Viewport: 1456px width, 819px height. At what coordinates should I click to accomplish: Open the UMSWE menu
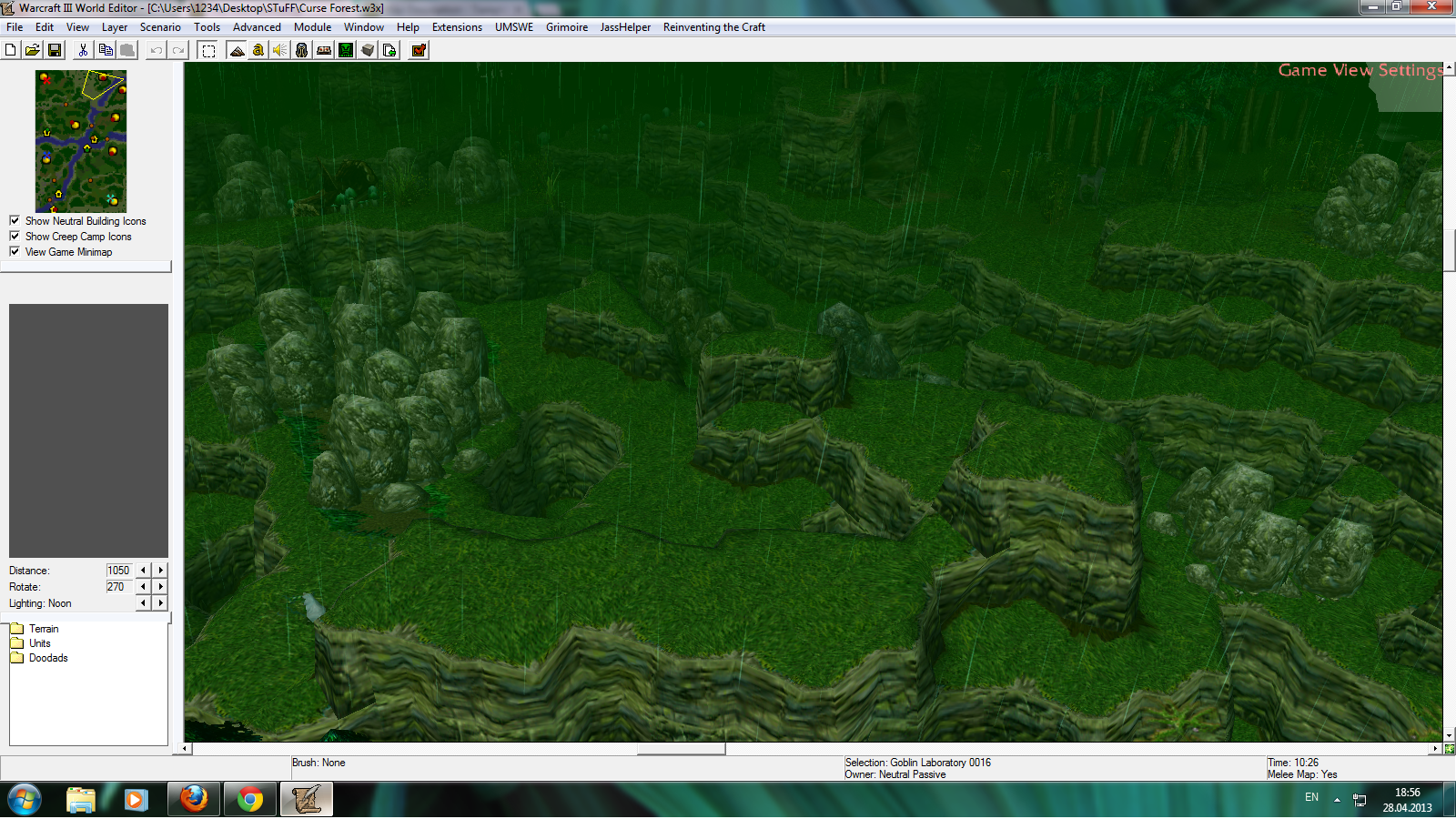pos(514,27)
